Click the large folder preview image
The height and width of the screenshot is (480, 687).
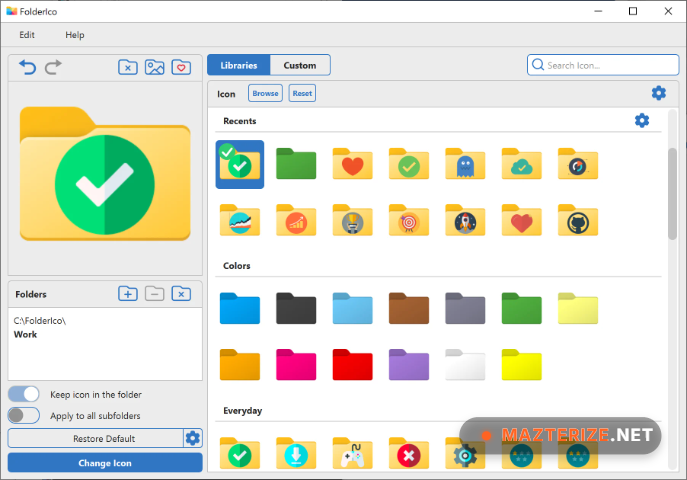[x=105, y=173]
